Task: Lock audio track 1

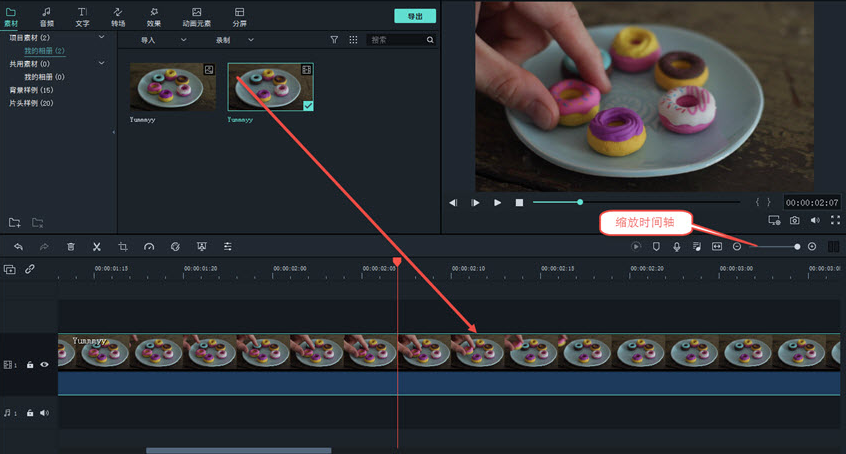Action: (x=30, y=413)
